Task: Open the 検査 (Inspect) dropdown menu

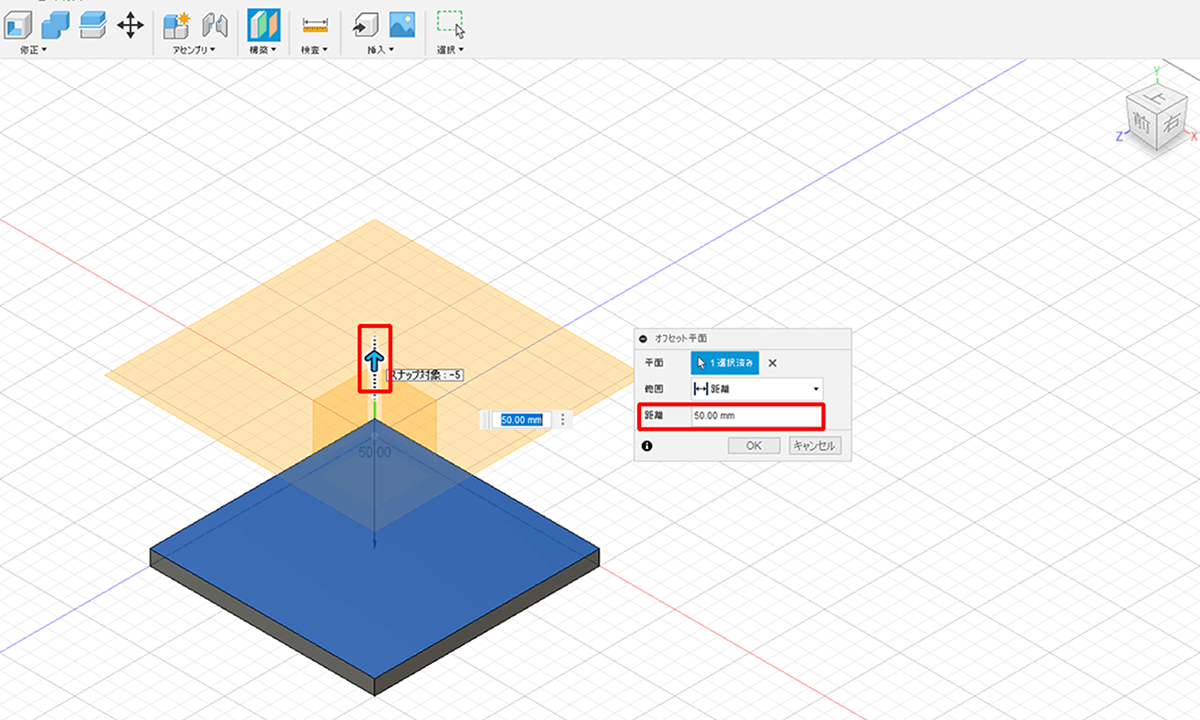Action: (x=315, y=49)
